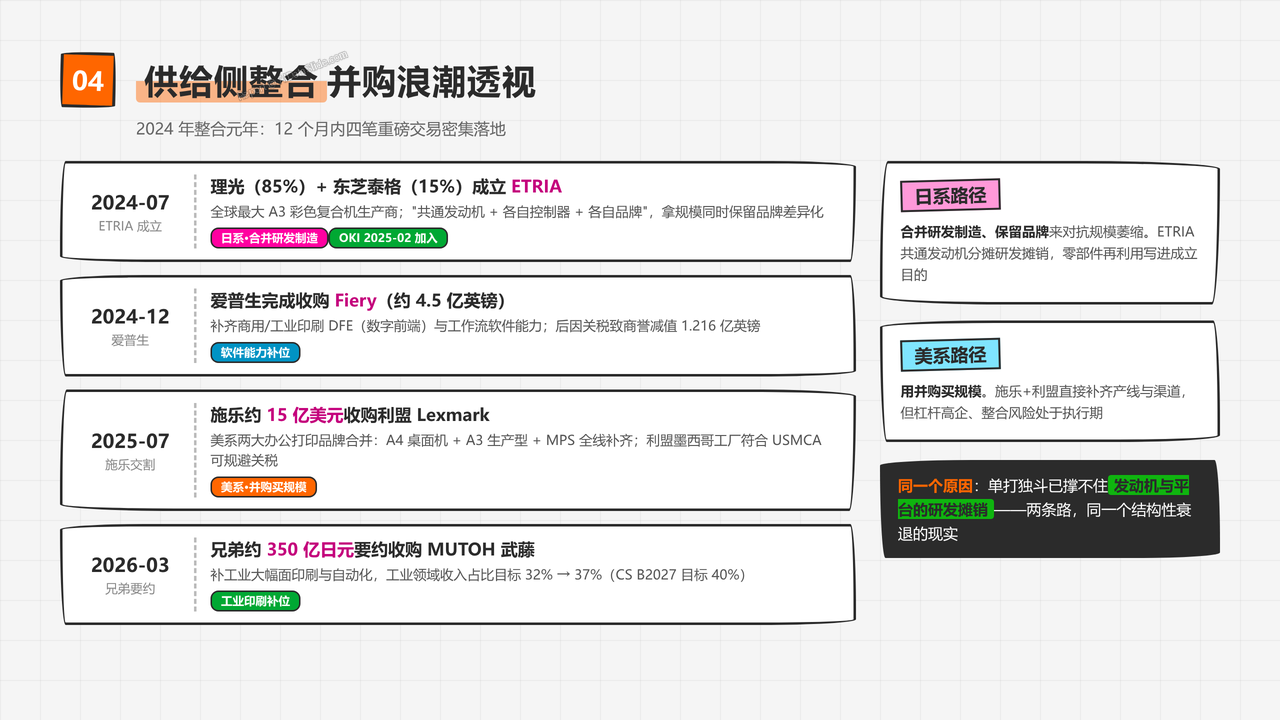Click the pink tag 日系·合并研发制造
The image size is (1280, 720).
(268, 238)
